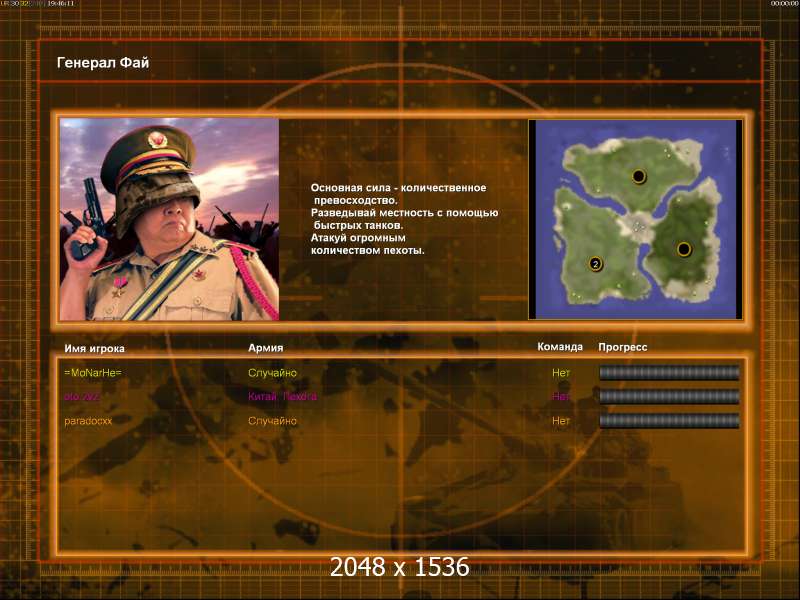This screenshot has width=800, height=600.
Task: Click the island map preview
Action: tap(635, 219)
